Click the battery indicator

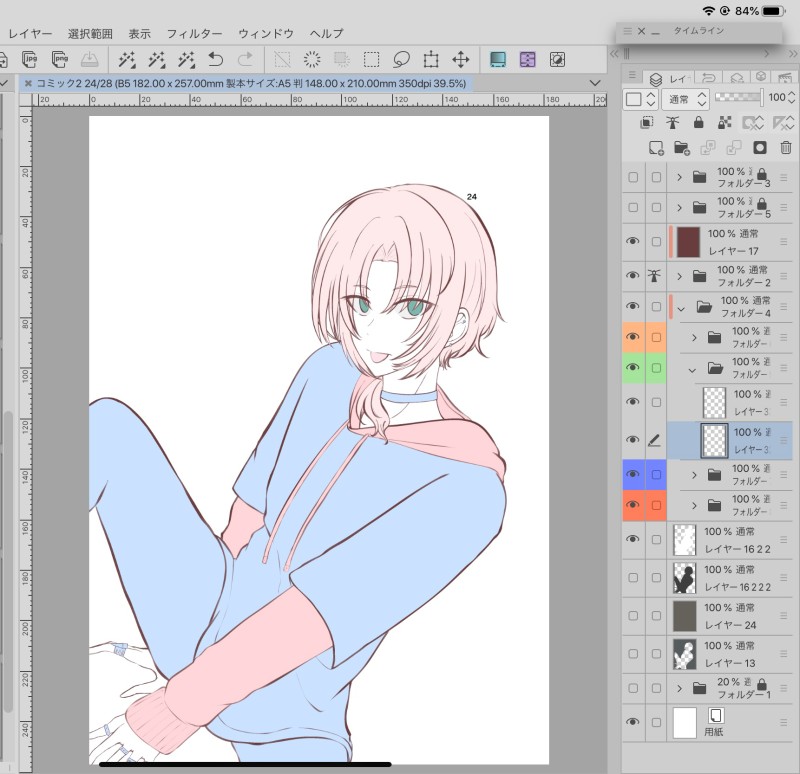pyautogui.click(x=773, y=11)
